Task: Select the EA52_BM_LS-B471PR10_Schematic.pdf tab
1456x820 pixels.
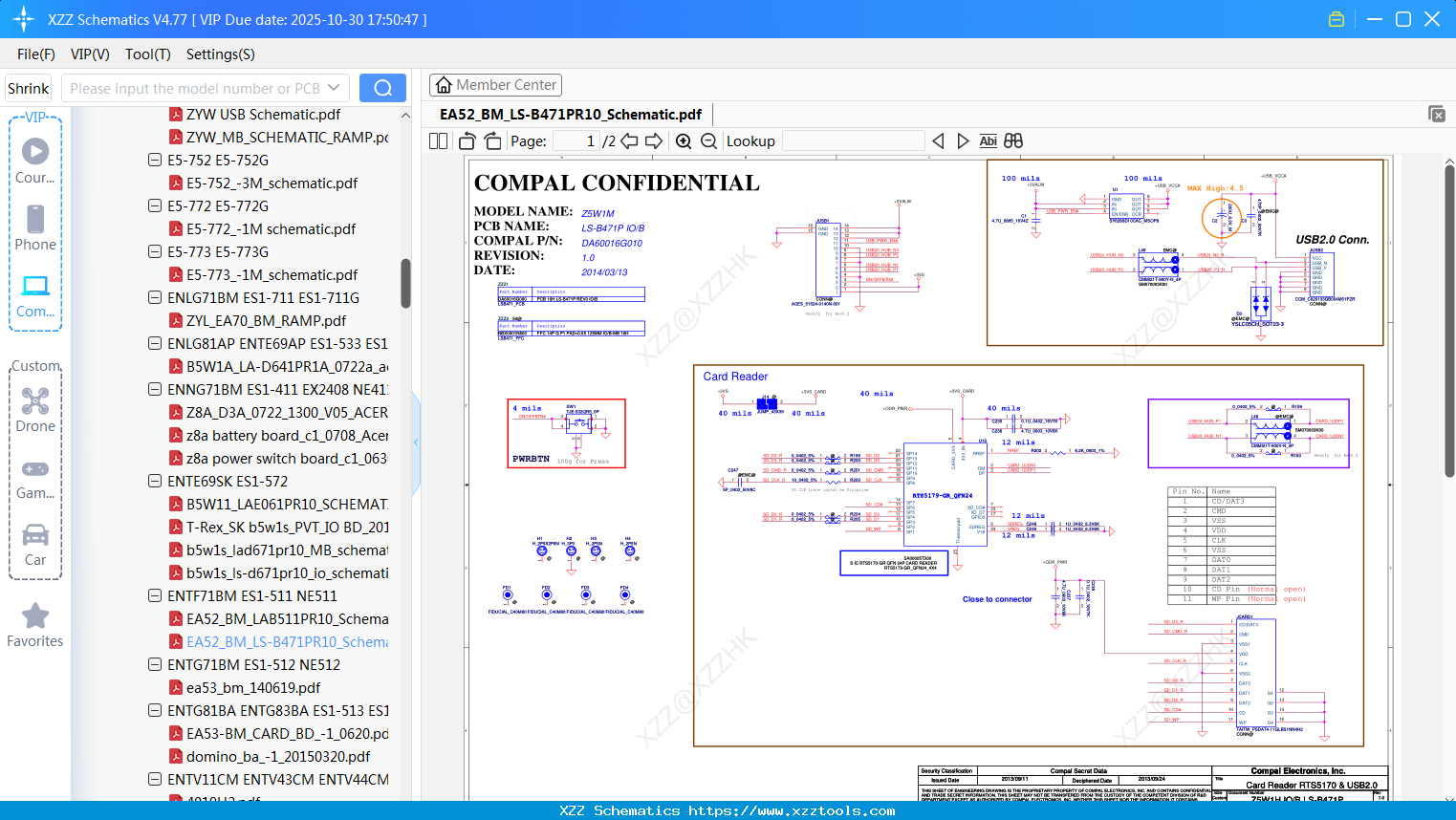Action: point(571,114)
